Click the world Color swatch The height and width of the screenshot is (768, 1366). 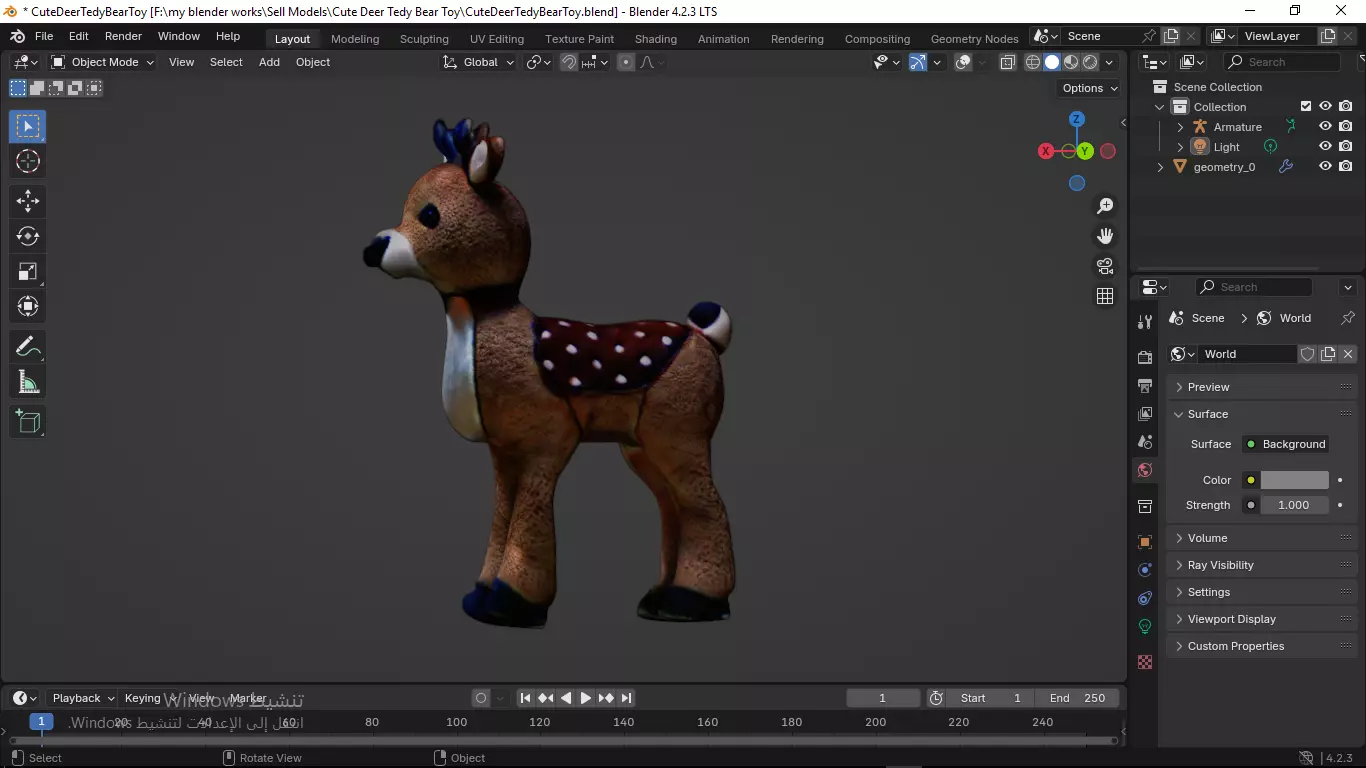pos(1295,480)
